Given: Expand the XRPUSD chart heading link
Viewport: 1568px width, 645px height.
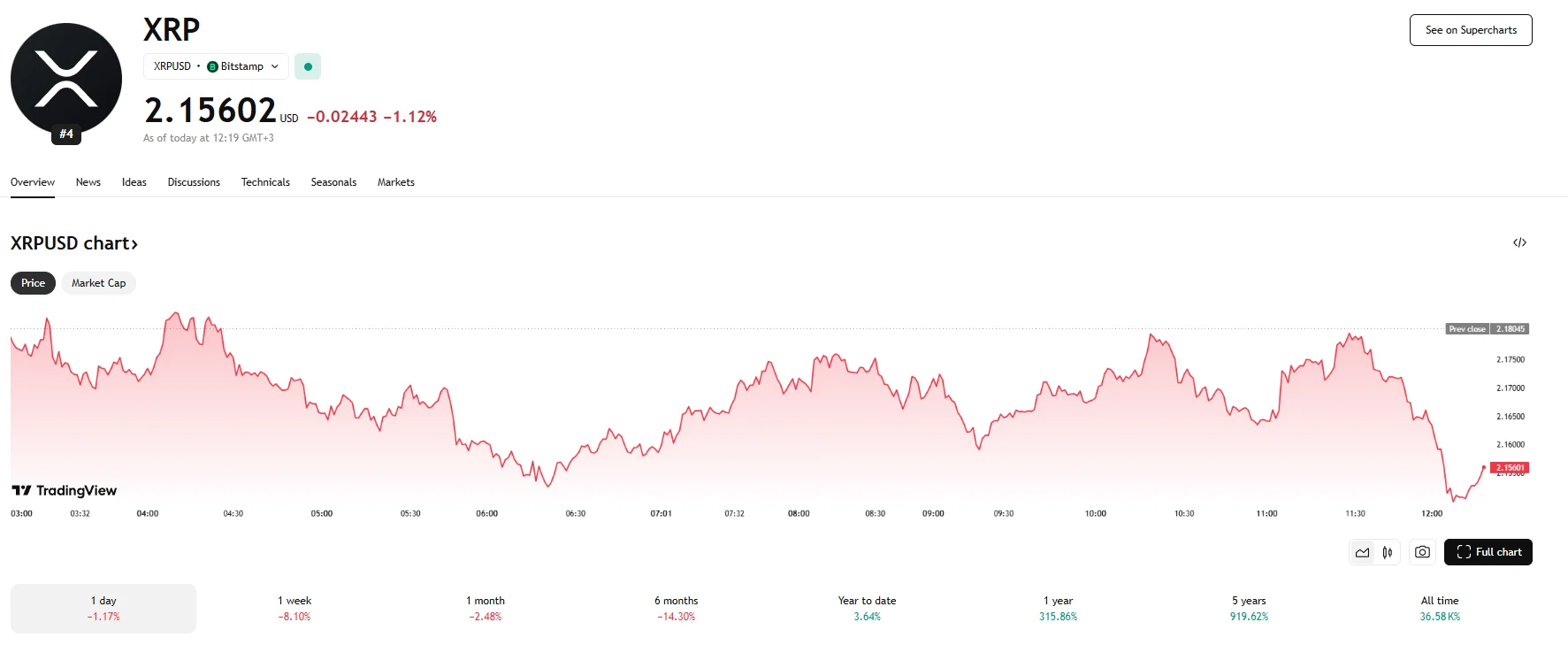Looking at the screenshot, I should (x=74, y=243).
